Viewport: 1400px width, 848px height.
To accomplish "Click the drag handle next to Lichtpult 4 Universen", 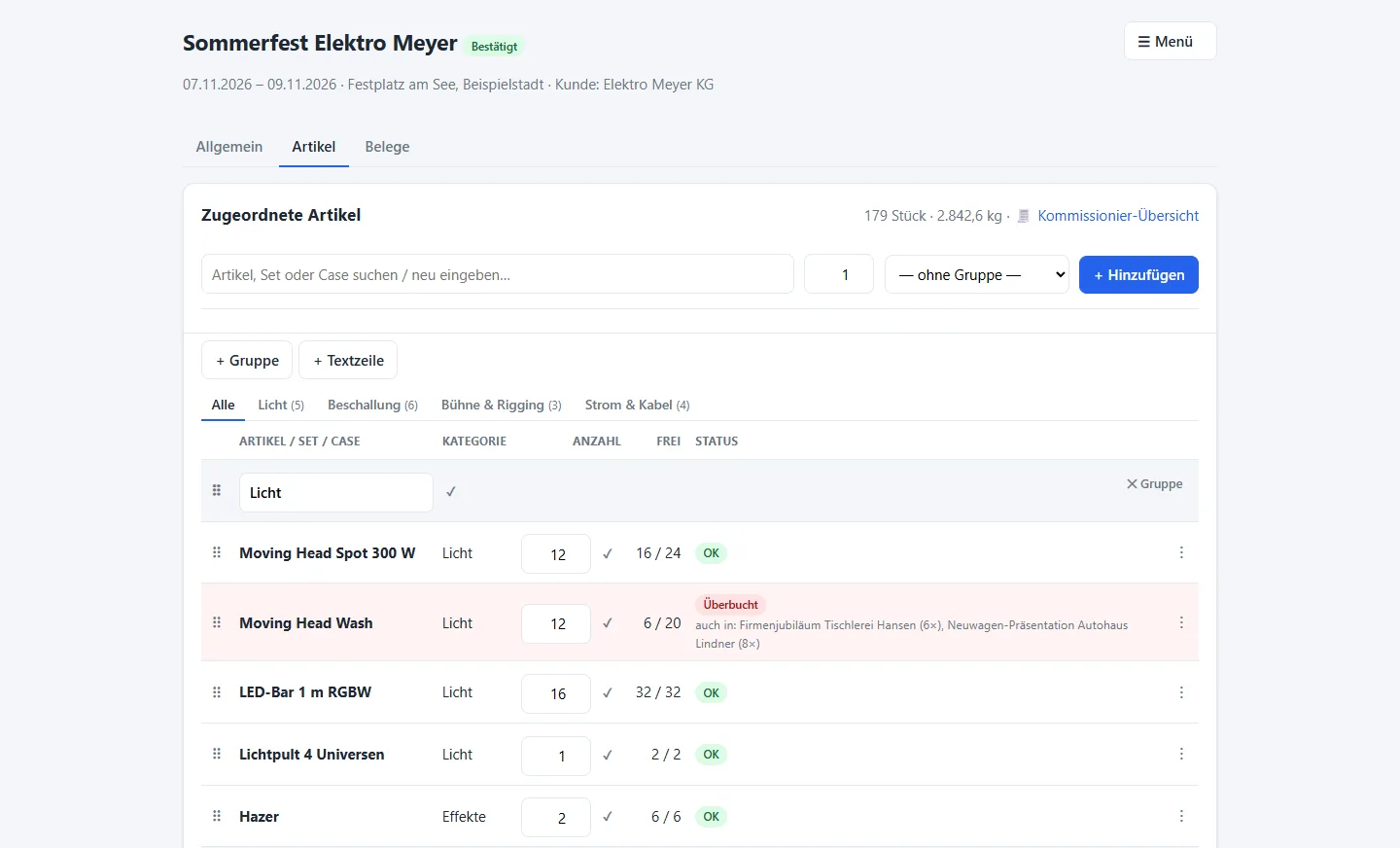I will pos(217,755).
